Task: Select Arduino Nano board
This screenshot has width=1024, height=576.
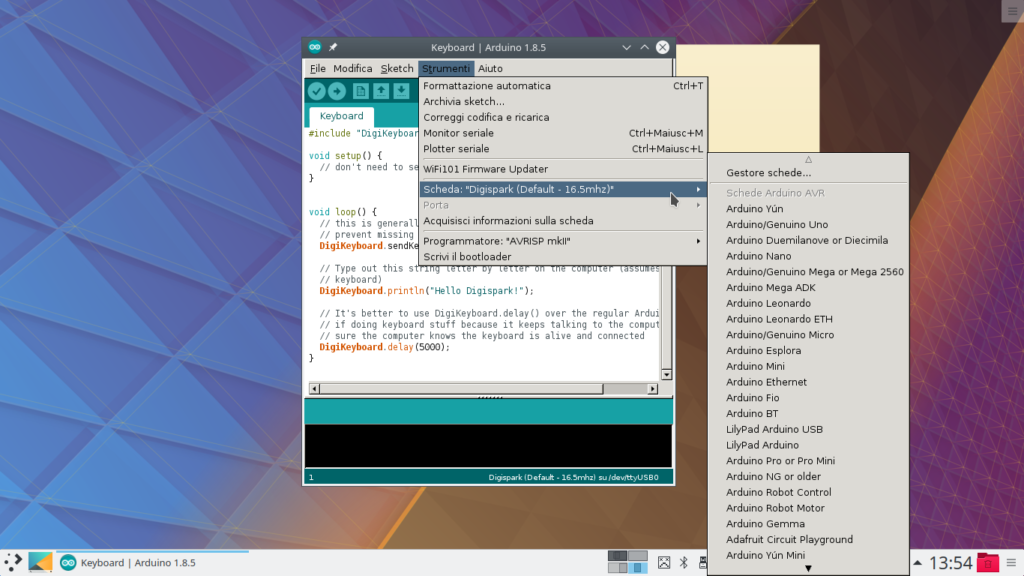Action: 808,256
